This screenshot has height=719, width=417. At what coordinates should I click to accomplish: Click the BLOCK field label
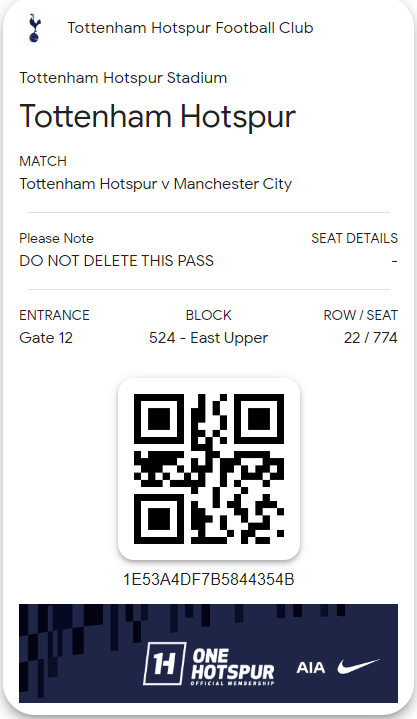pyautogui.click(x=208, y=315)
